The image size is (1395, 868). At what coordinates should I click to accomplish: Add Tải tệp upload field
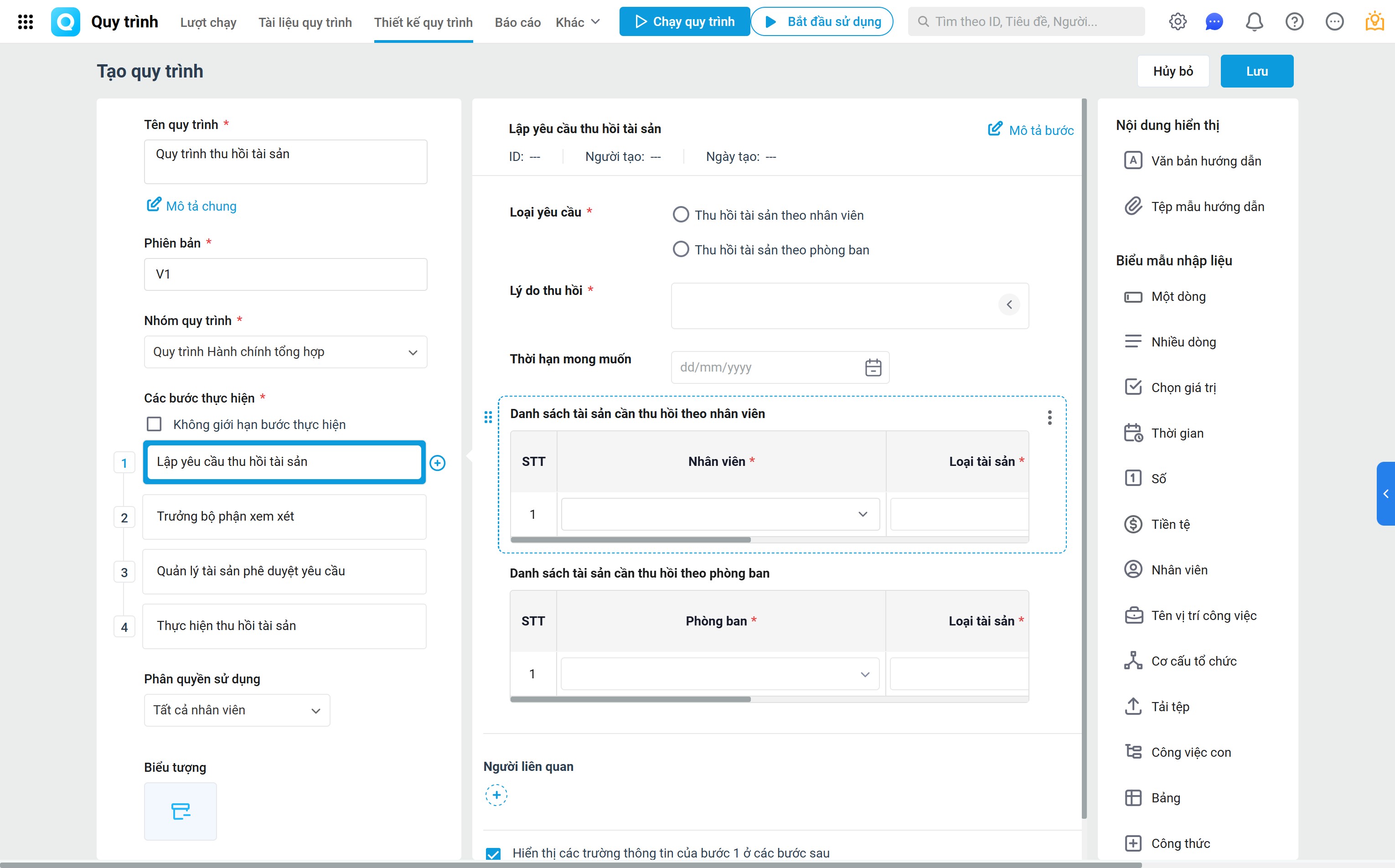[1156, 707]
